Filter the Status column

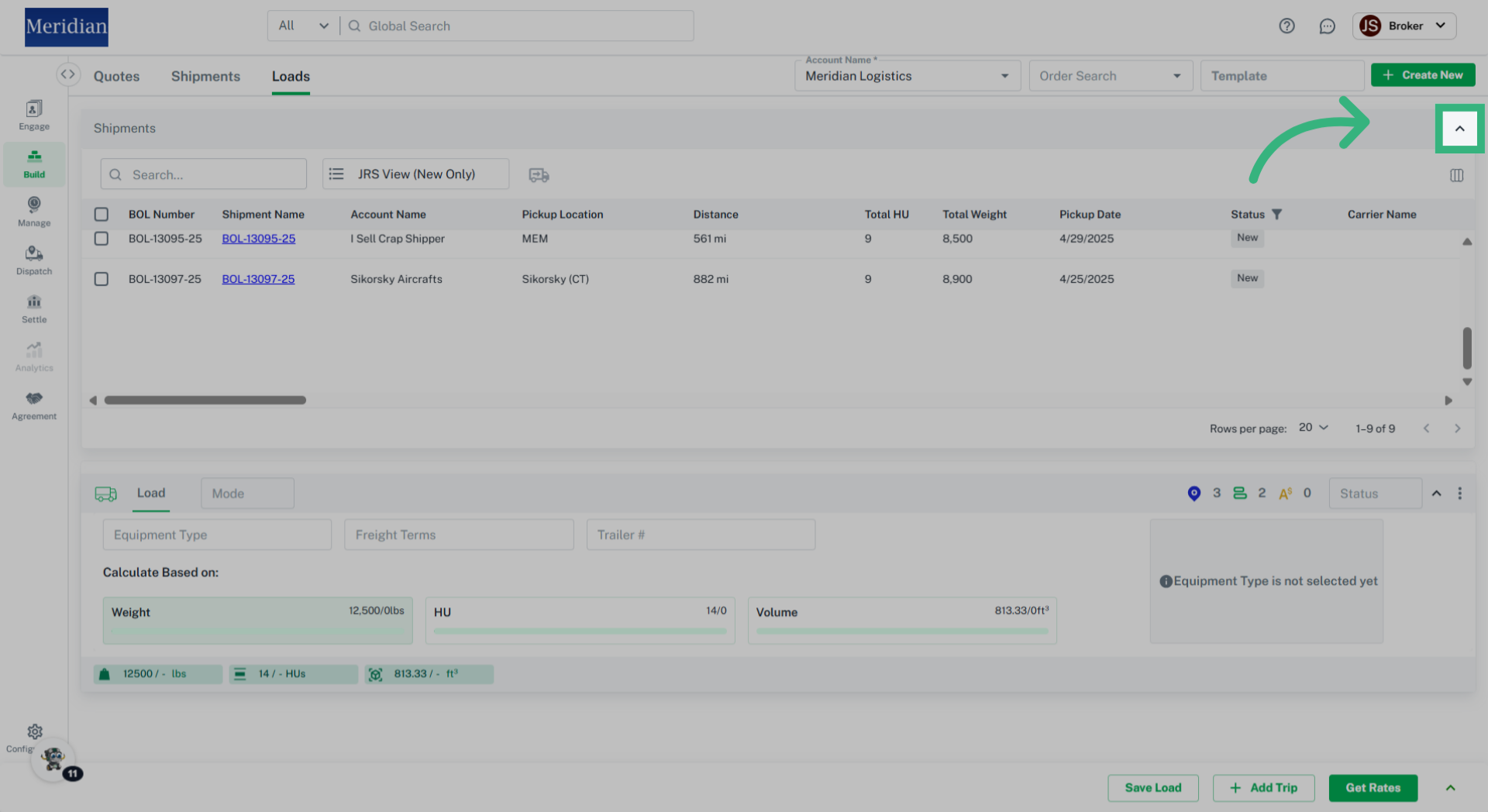[1276, 215]
